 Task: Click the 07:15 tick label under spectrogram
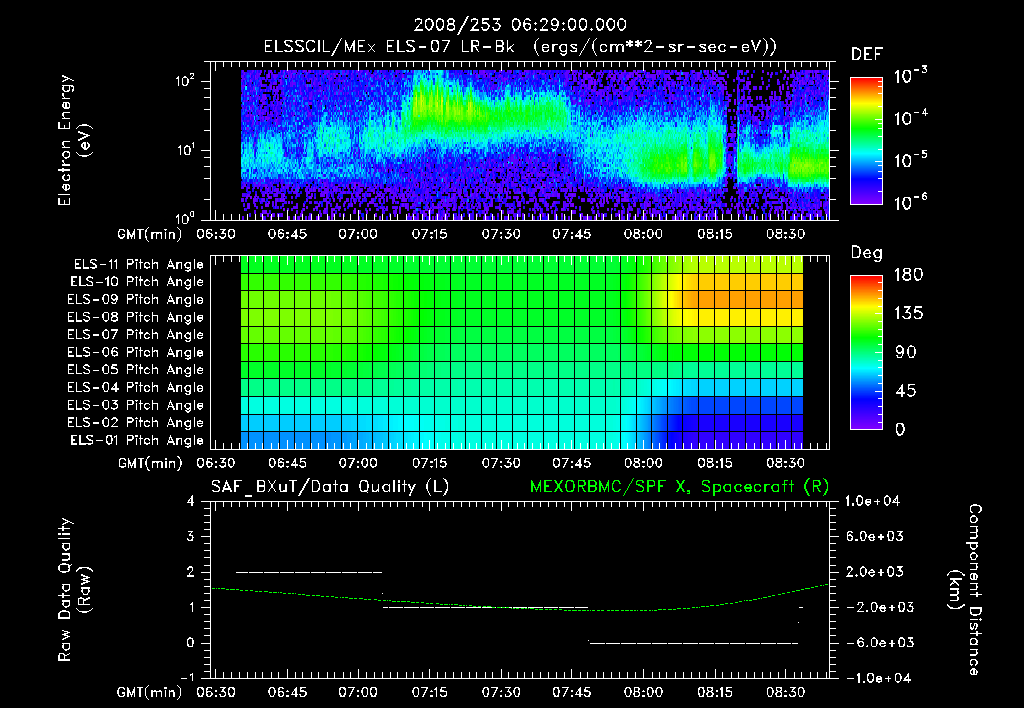pos(429,234)
